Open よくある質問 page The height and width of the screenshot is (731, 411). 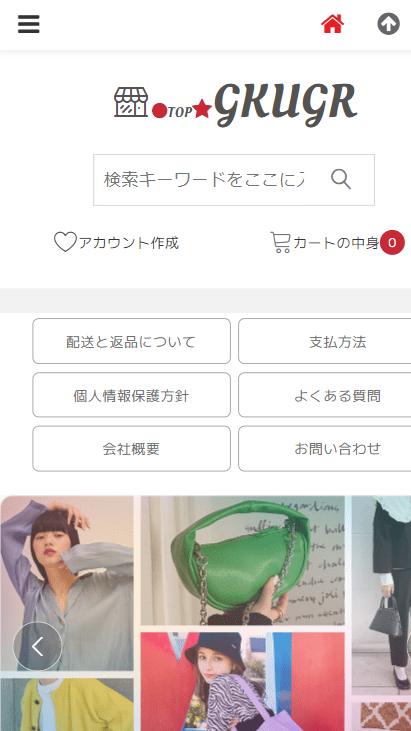[x=325, y=395]
